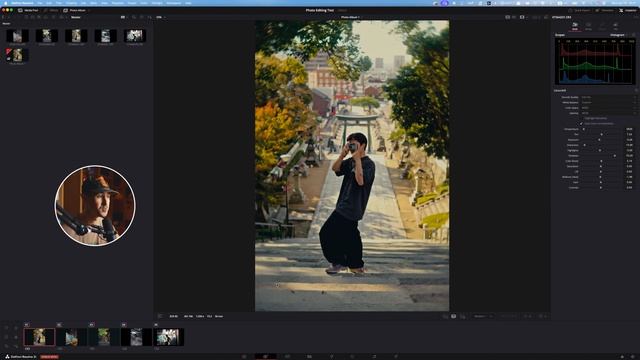Open the Media page icon in bottom bar
The height and width of the screenshot is (360, 640).
244,356
